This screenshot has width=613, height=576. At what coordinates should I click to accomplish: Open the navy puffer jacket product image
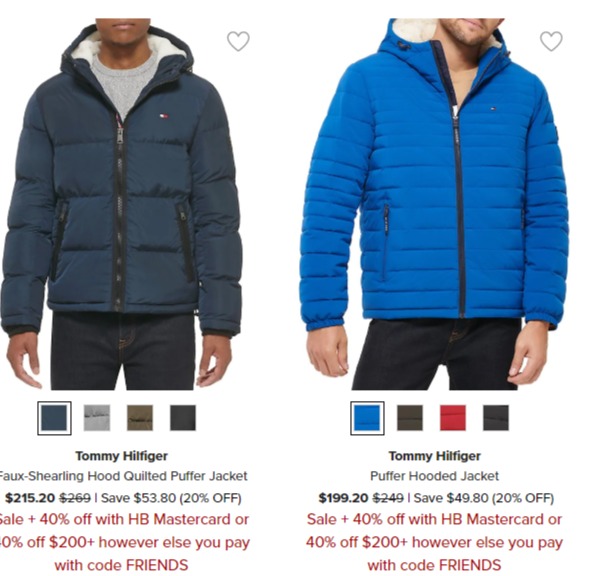click(x=121, y=204)
